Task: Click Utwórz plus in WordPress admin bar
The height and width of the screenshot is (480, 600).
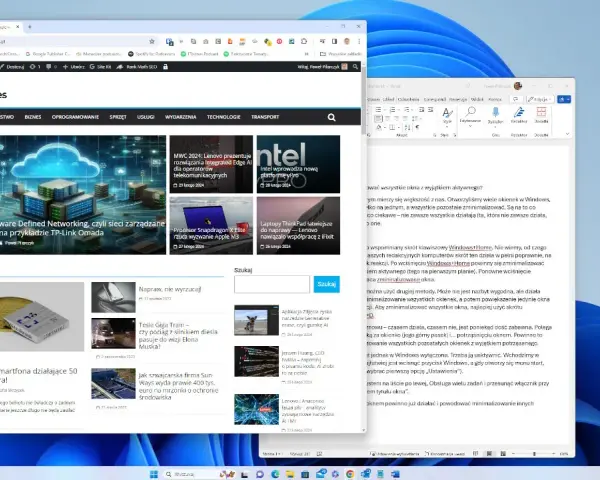Action: click(x=73, y=67)
